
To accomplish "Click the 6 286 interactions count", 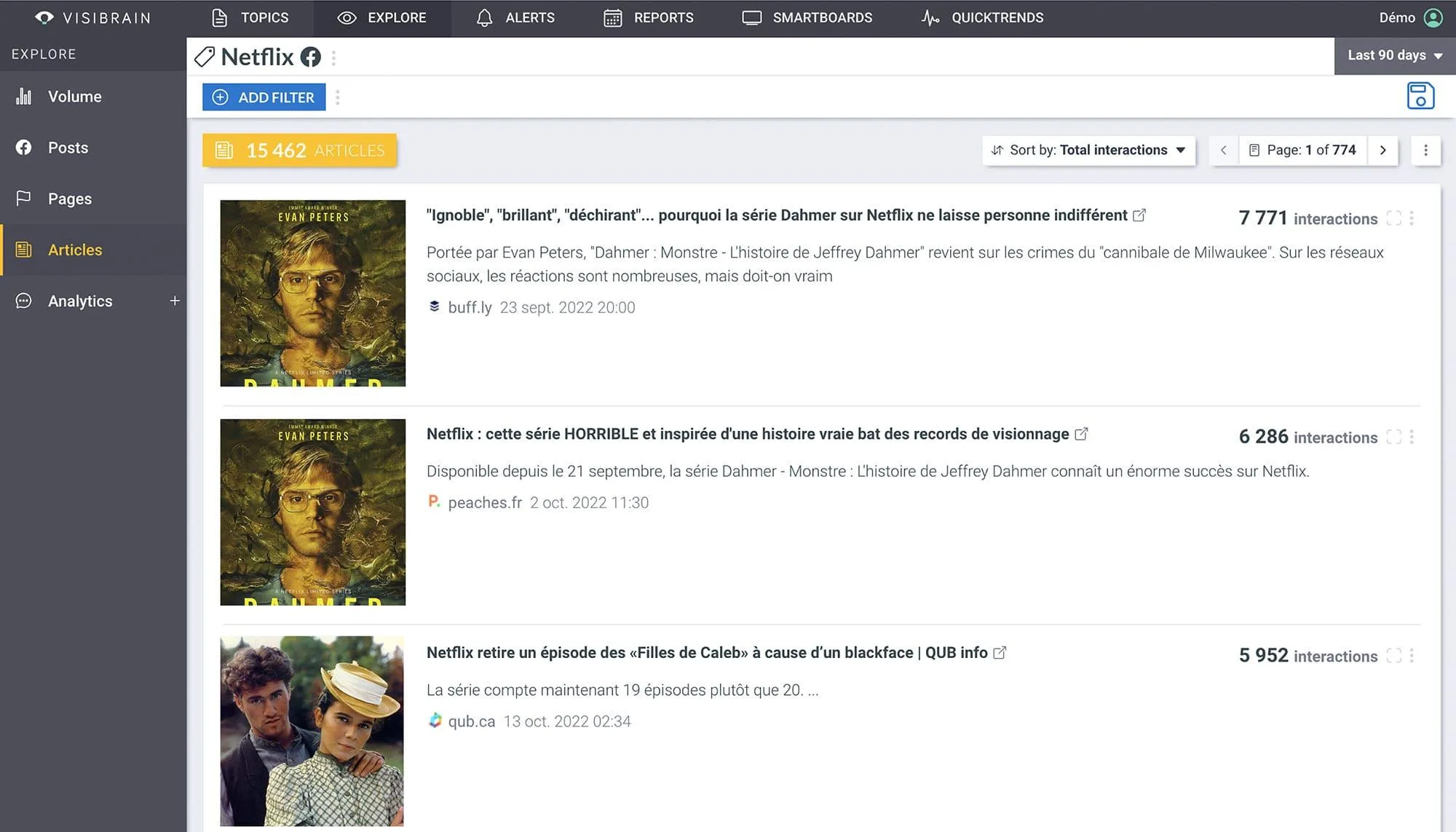I will click(x=1308, y=437).
